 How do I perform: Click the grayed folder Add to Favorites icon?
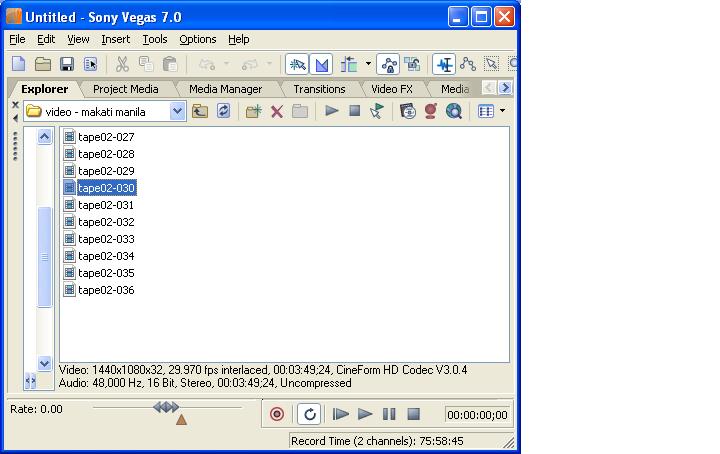click(x=300, y=111)
